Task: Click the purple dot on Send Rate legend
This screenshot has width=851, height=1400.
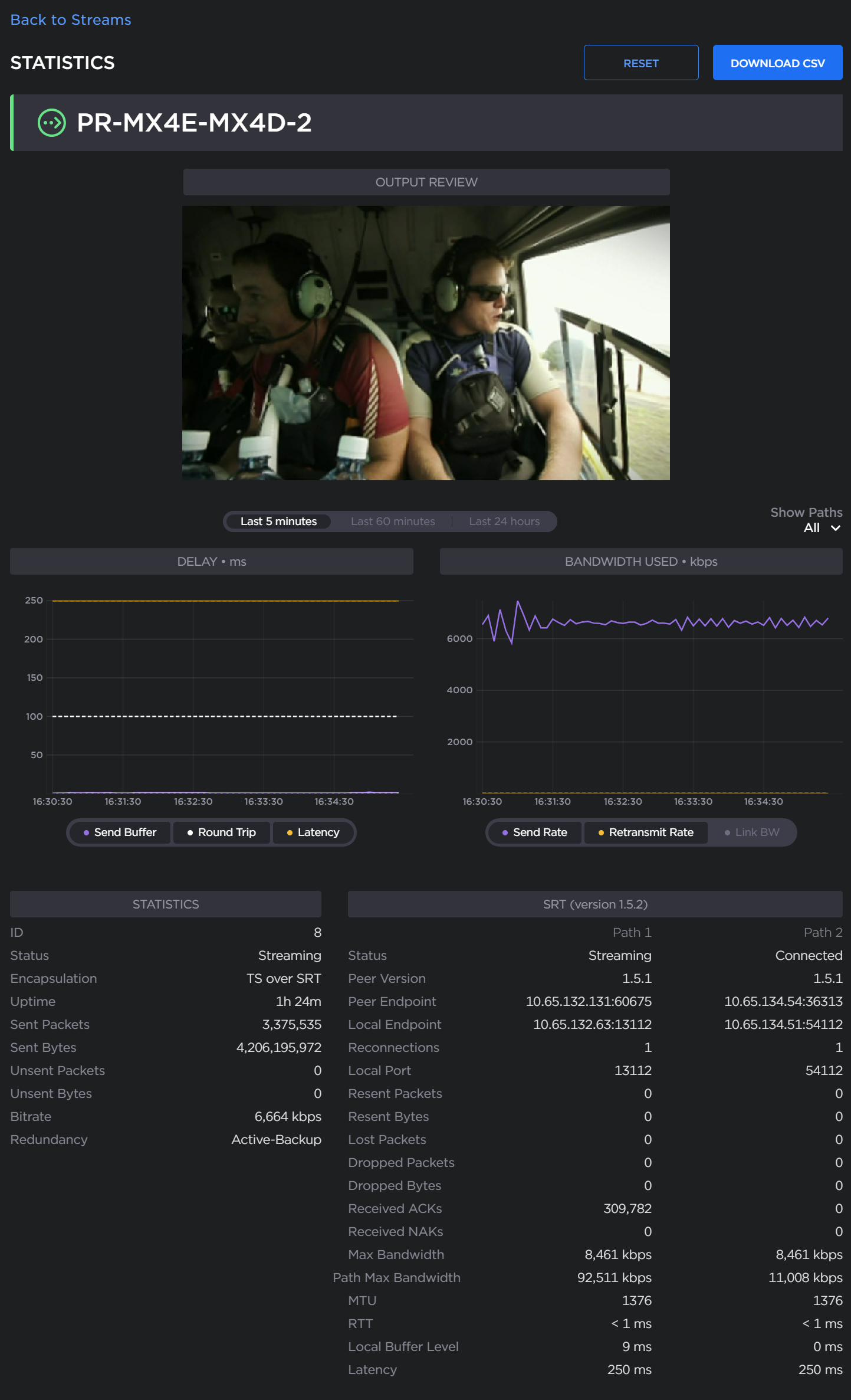Action: pyautogui.click(x=505, y=832)
